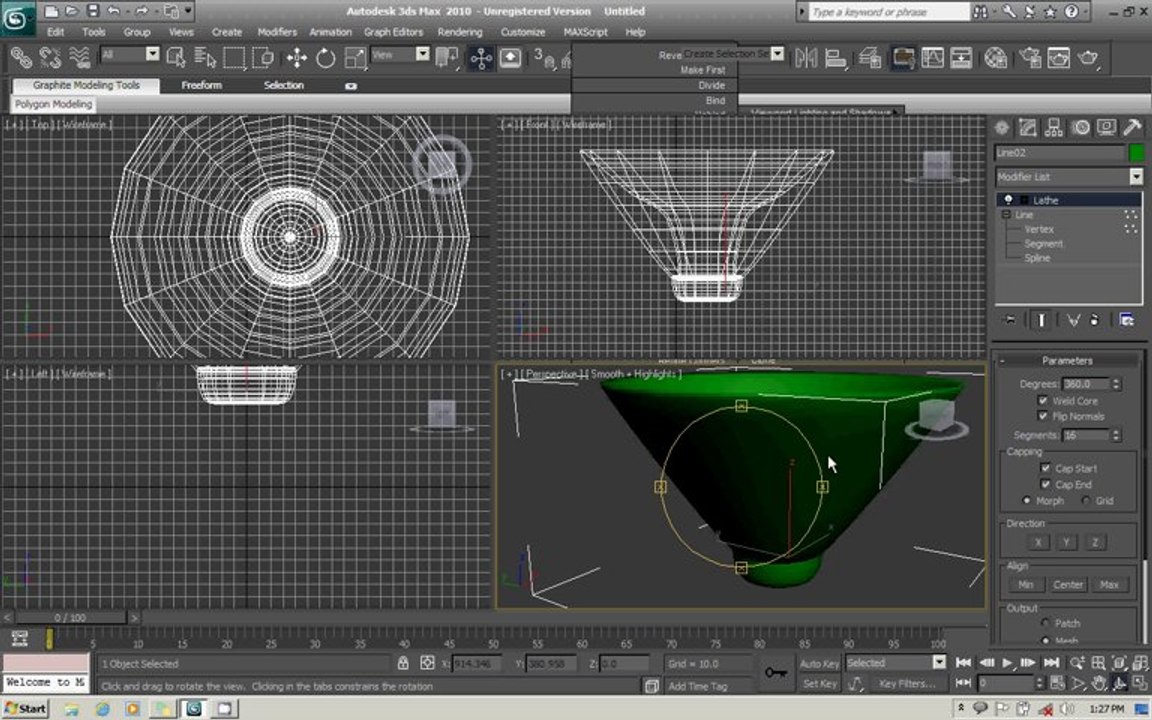
Task: Toggle Maximize Viewport icon
Action: 1140,683
